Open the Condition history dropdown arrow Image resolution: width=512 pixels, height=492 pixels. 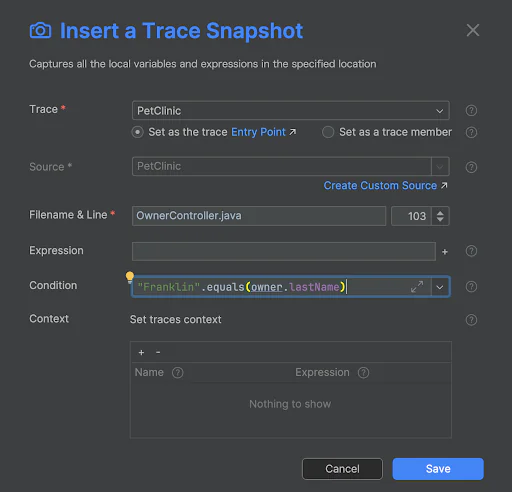(x=440, y=287)
